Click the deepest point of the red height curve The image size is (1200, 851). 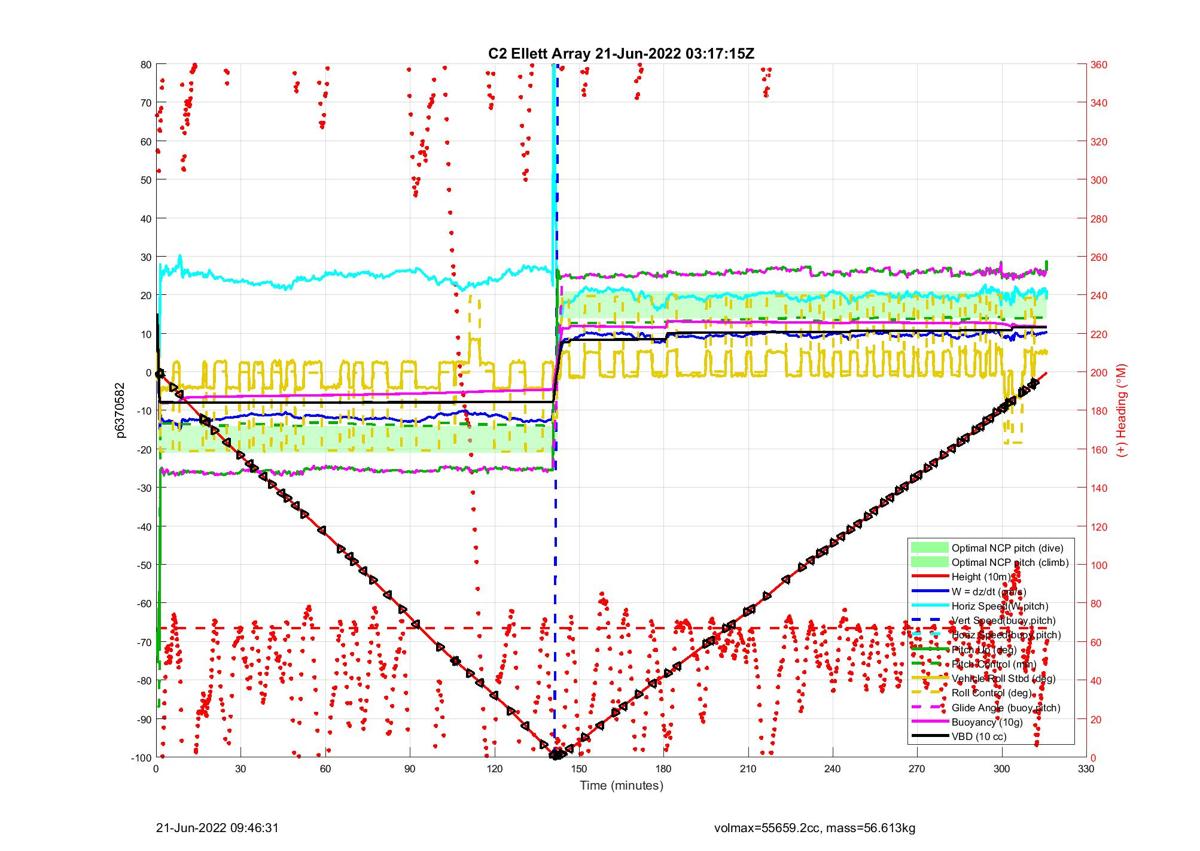[556, 755]
